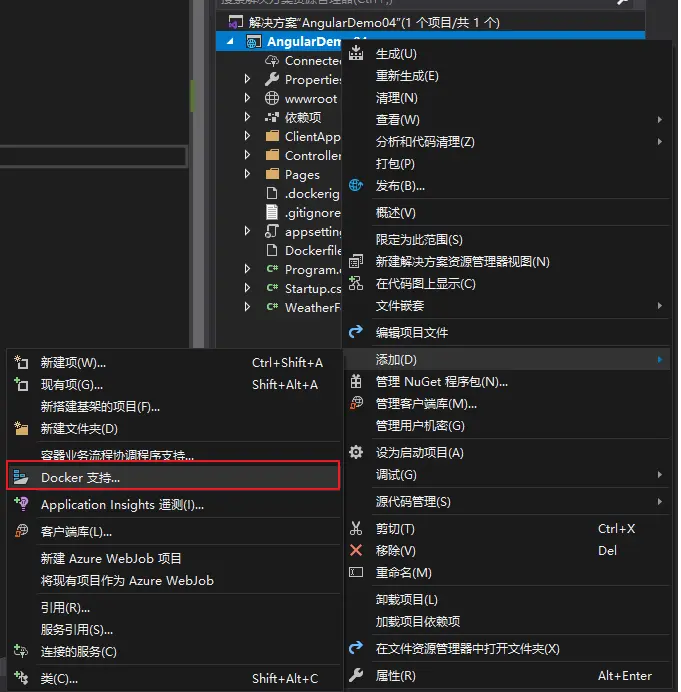Viewport: 681px width, 692px height.
Task: Expand the Program.cs node
Action: pyautogui.click(x=247, y=269)
